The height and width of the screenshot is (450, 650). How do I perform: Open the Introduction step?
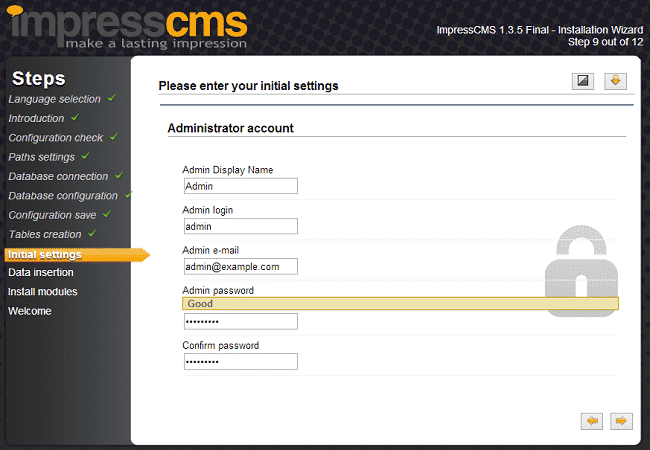36,118
